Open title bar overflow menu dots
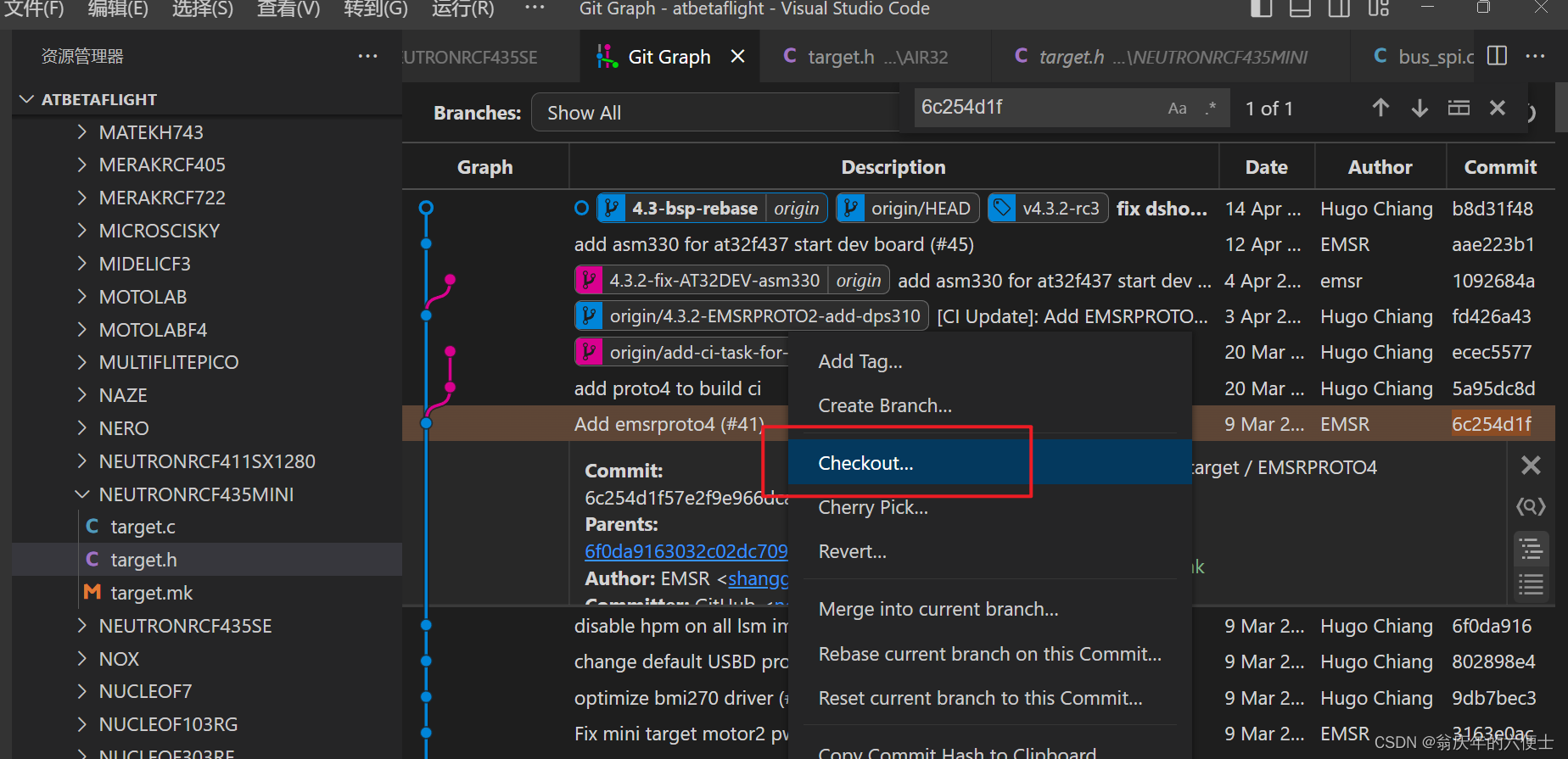Viewport: 1568px width, 759px height. (x=535, y=8)
